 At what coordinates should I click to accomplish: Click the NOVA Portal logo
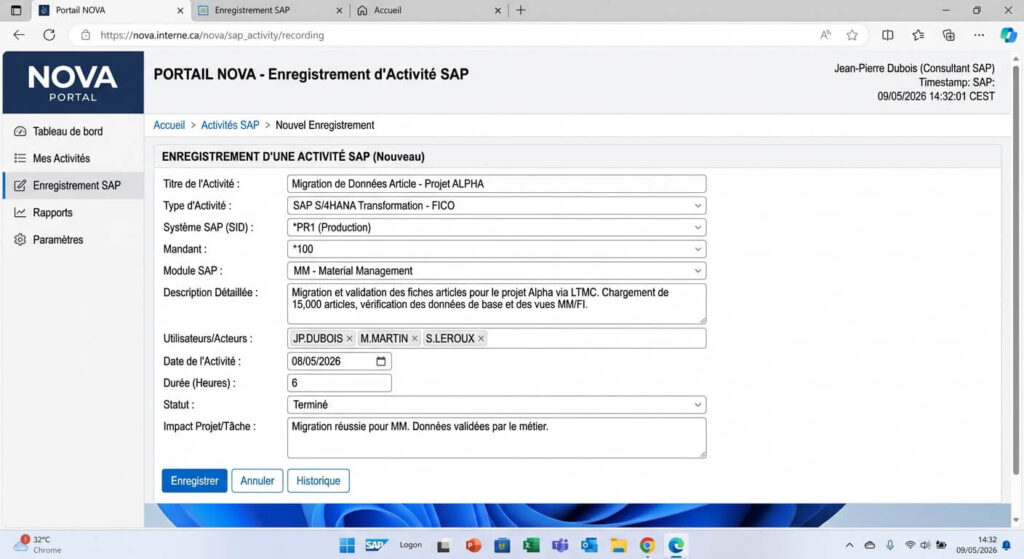(73, 83)
